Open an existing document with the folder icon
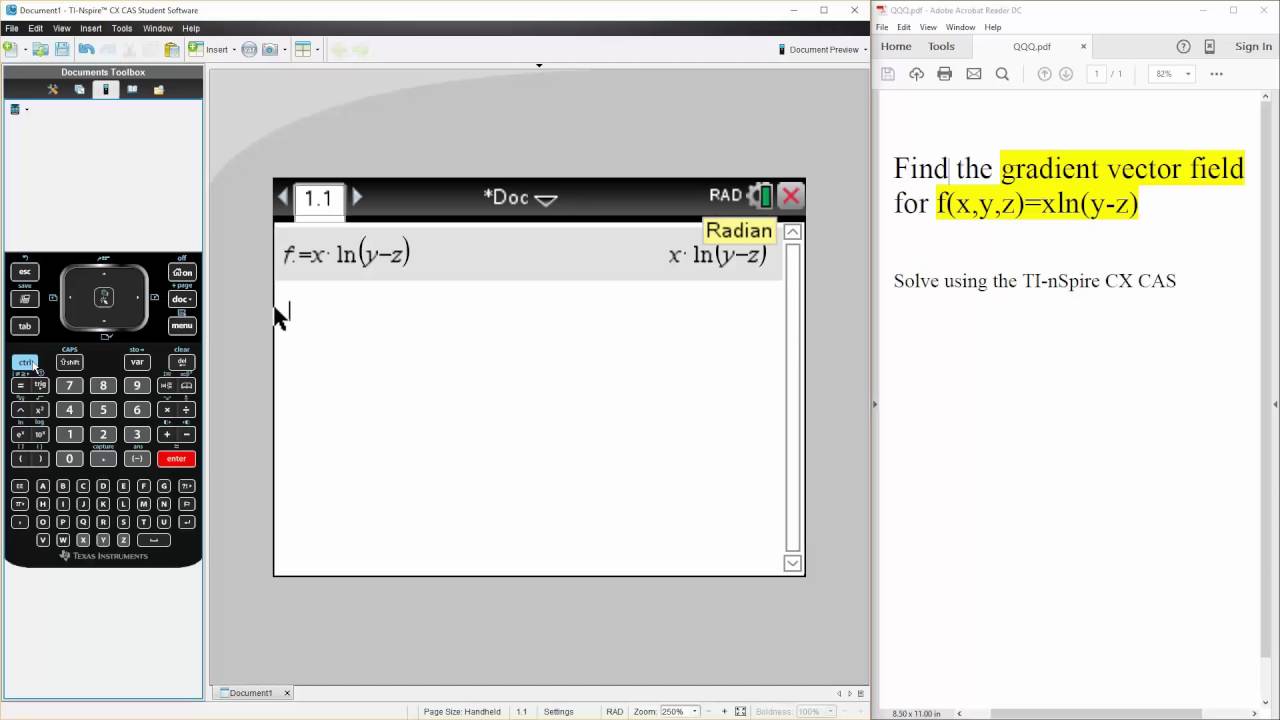1280x720 pixels. point(40,49)
